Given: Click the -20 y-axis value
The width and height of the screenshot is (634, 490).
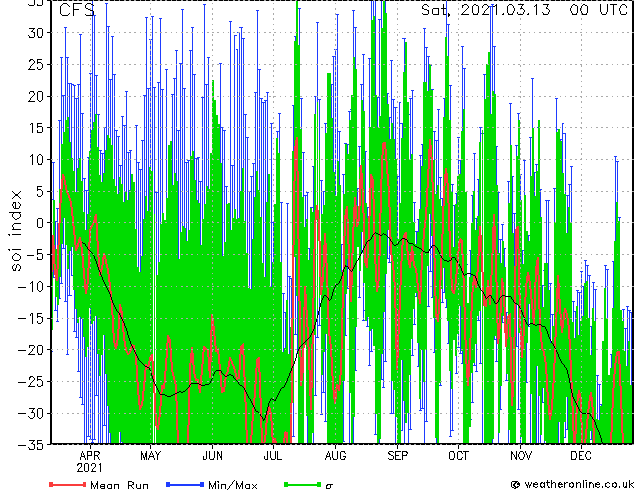Looking at the screenshot, I should (x=32, y=350).
